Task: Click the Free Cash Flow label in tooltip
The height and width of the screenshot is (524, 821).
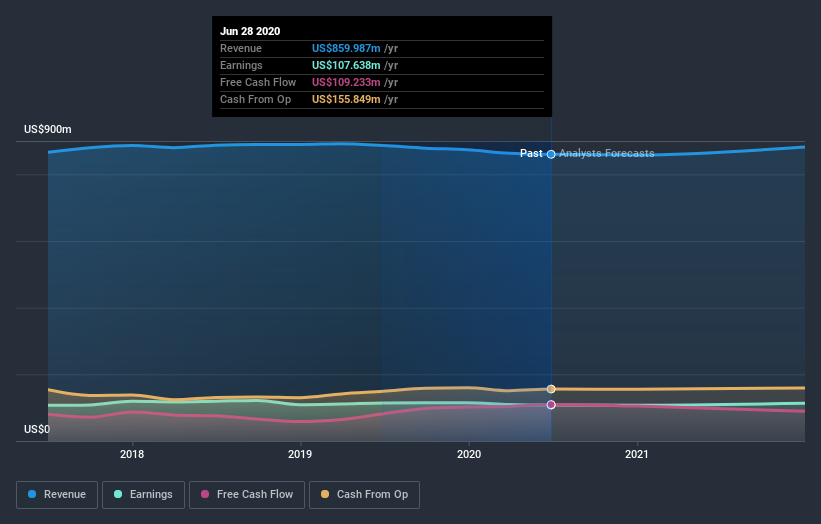Action: point(258,82)
